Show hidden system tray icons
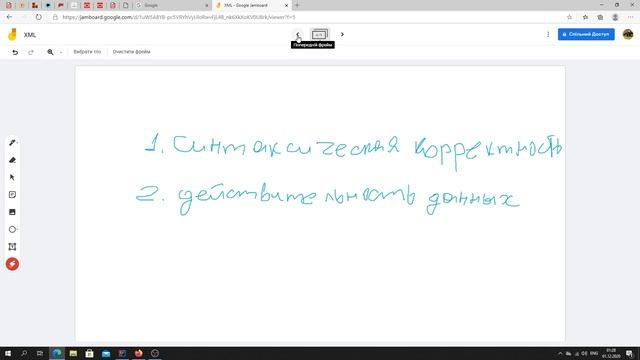This screenshot has width=640, height=360. (x=560, y=353)
